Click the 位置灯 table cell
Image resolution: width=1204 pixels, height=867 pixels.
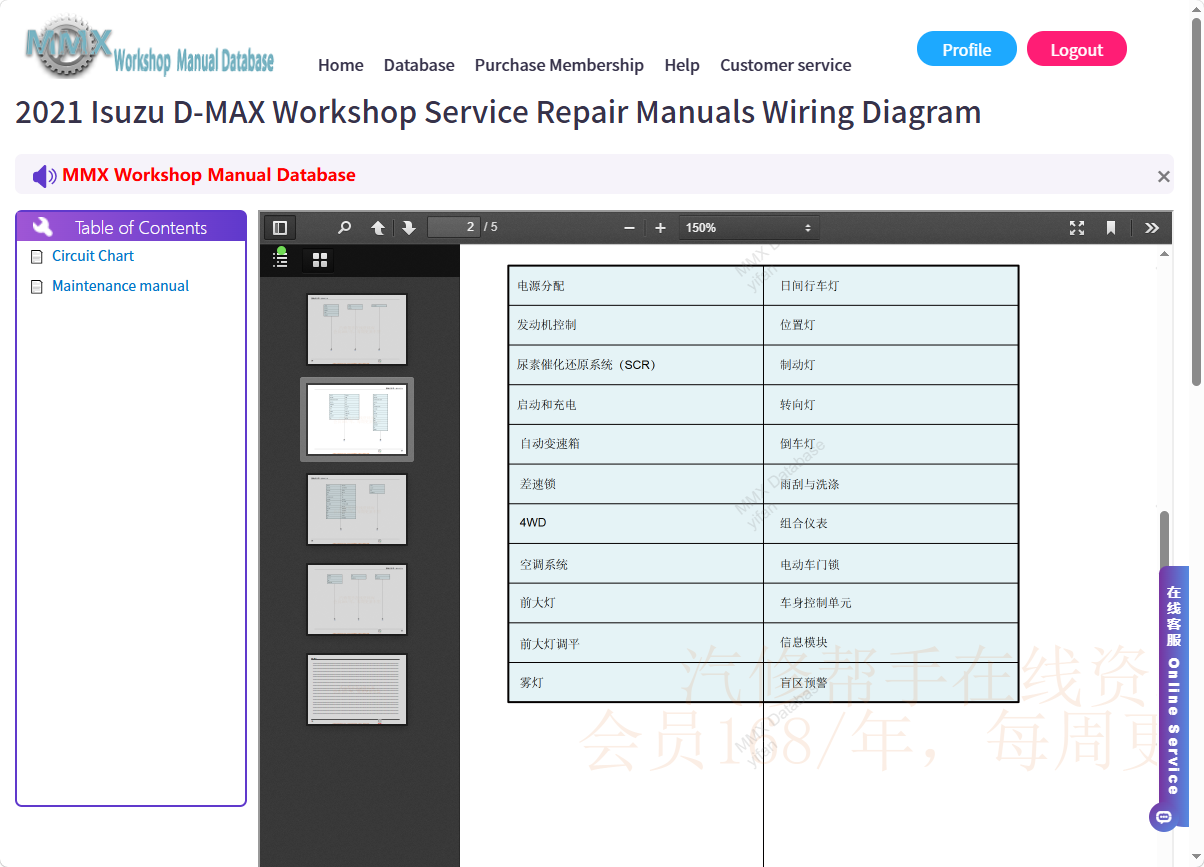click(x=891, y=325)
